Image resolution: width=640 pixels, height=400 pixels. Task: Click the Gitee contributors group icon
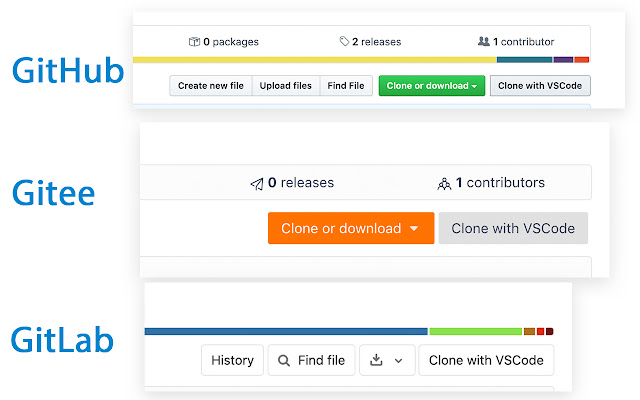[x=444, y=184]
